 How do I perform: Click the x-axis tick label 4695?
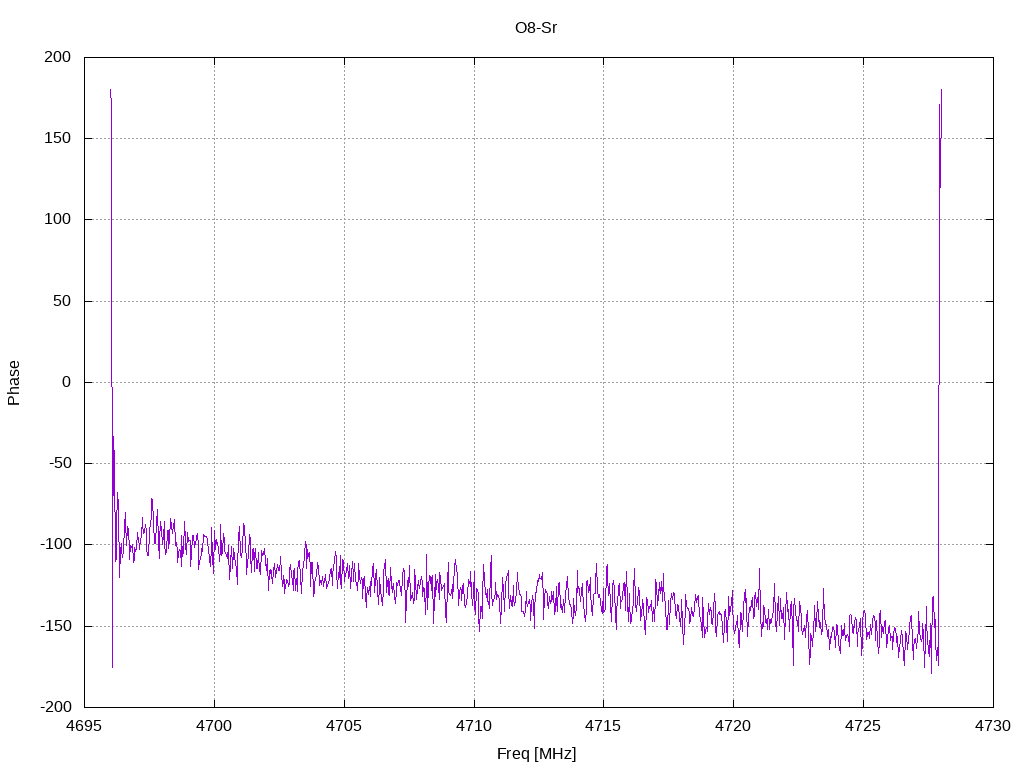click(84, 726)
